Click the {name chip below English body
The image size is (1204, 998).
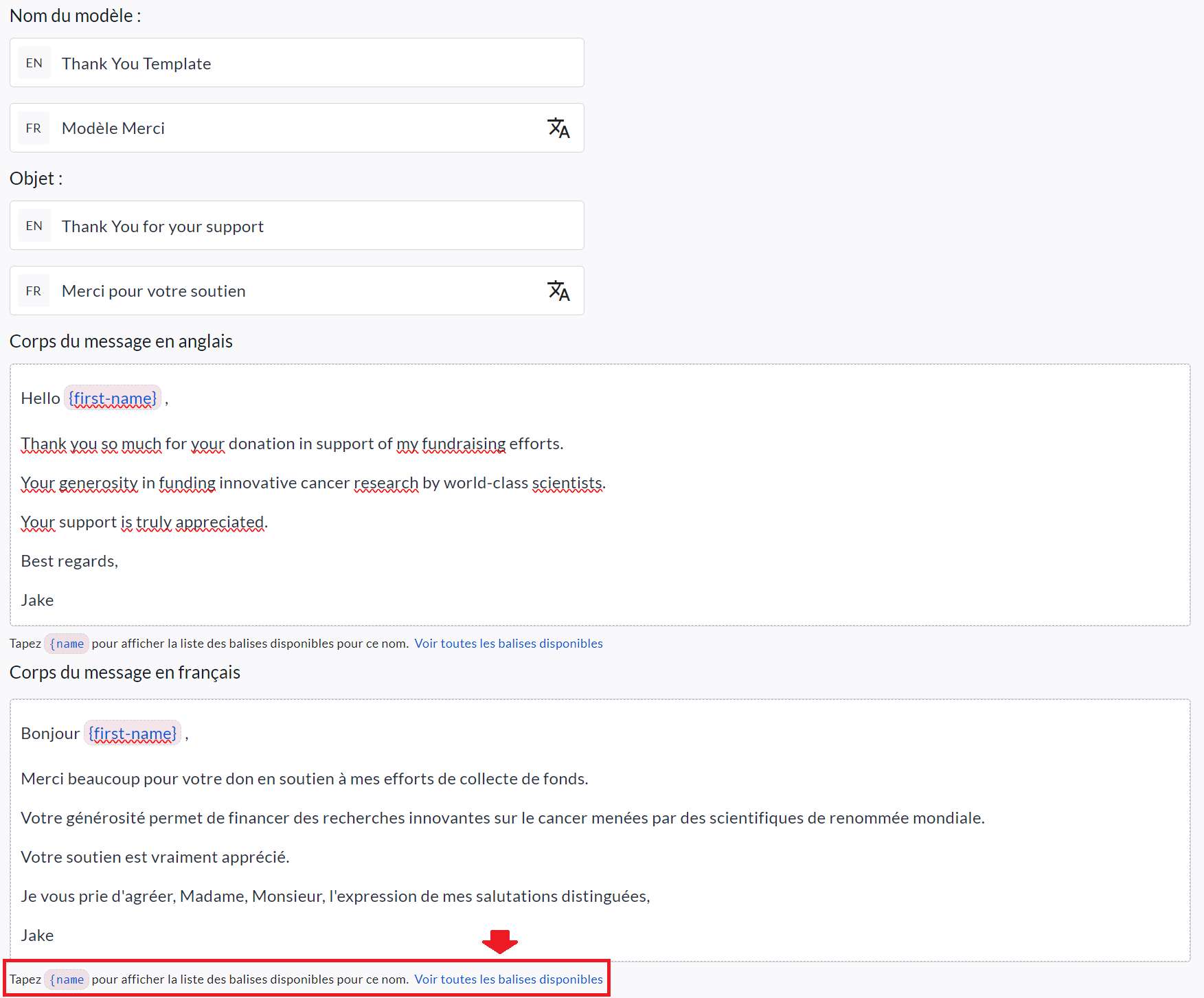(x=67, y=644)
